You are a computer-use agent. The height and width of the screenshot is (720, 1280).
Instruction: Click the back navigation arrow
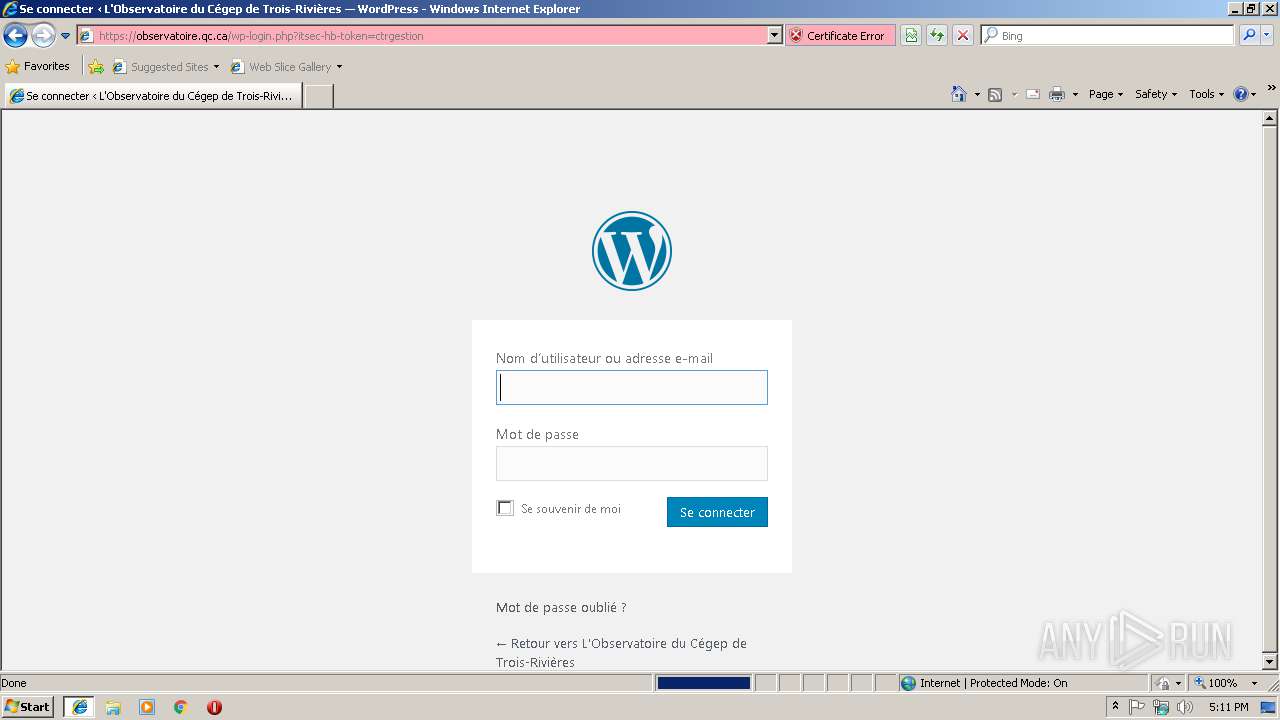click(15, 36)
